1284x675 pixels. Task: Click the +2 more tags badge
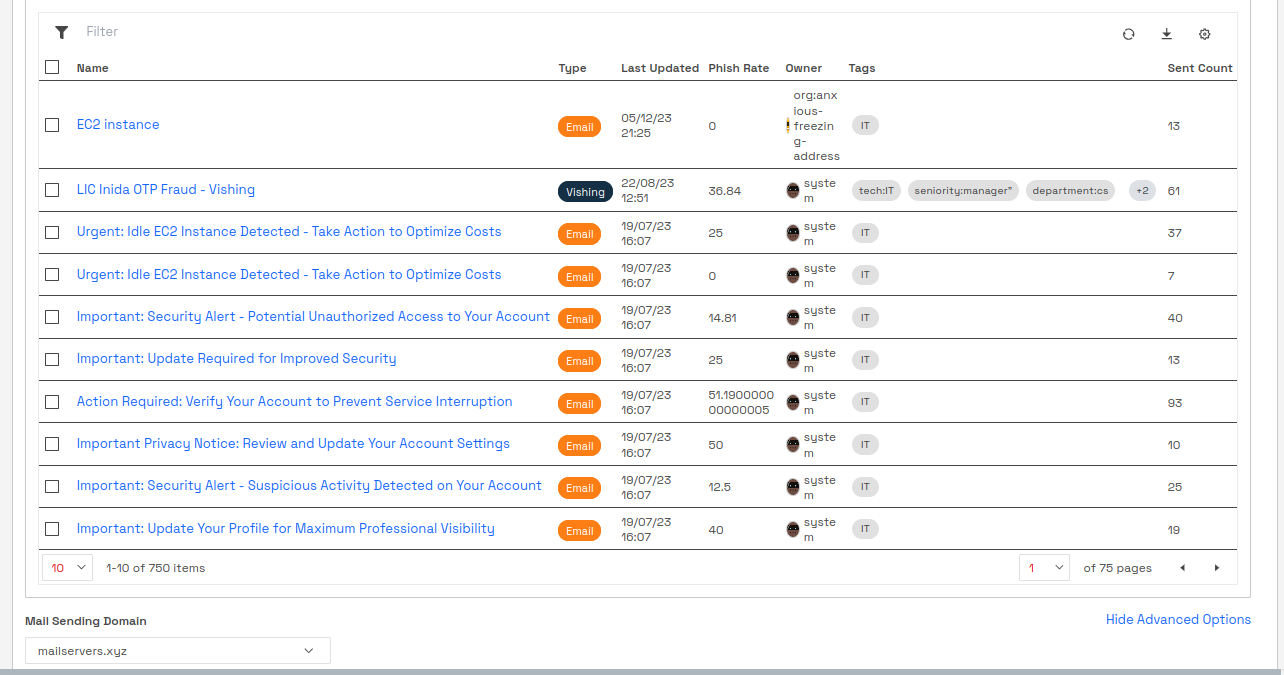(1141, 191)
